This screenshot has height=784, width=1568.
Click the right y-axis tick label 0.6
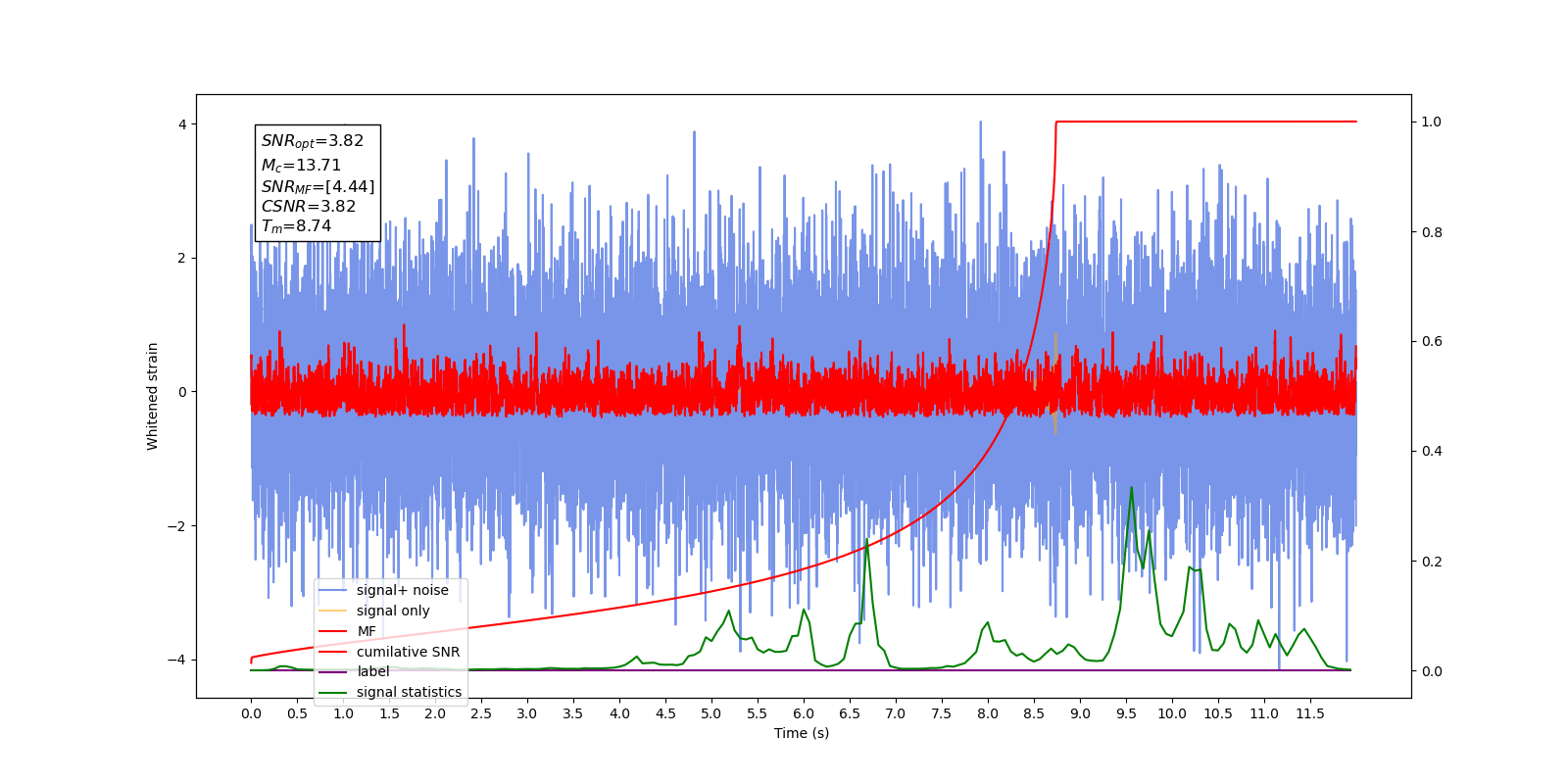(x=1432, y=342)
